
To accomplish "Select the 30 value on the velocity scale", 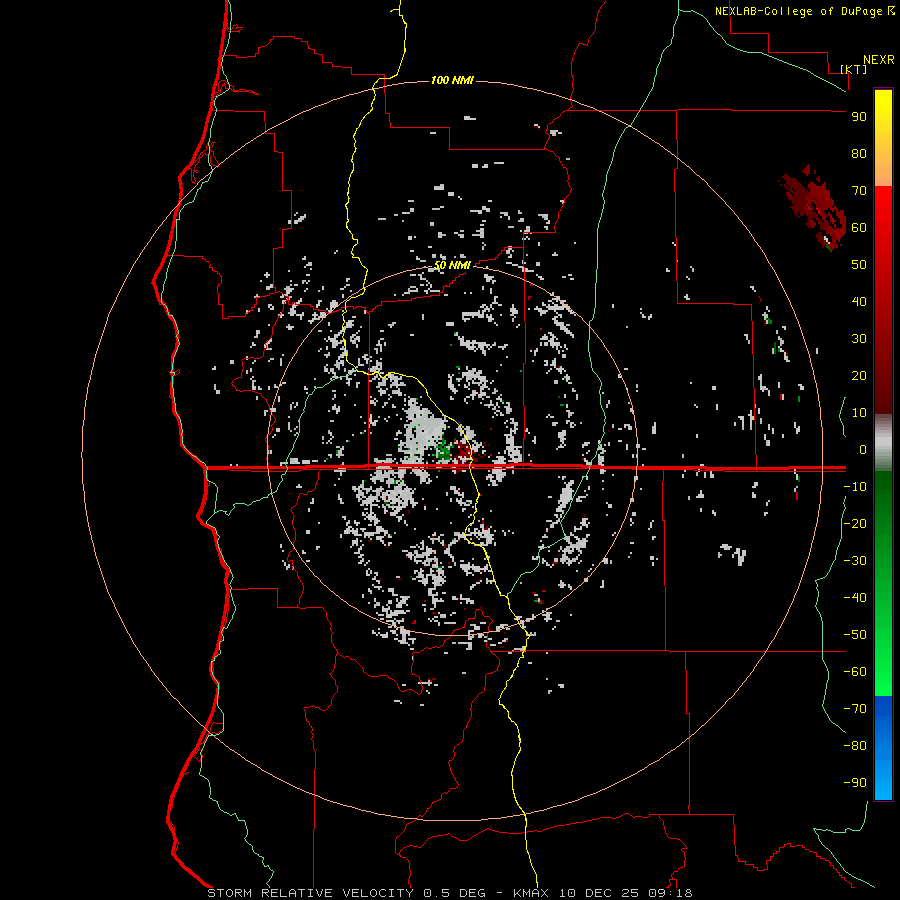I will 859,339.
